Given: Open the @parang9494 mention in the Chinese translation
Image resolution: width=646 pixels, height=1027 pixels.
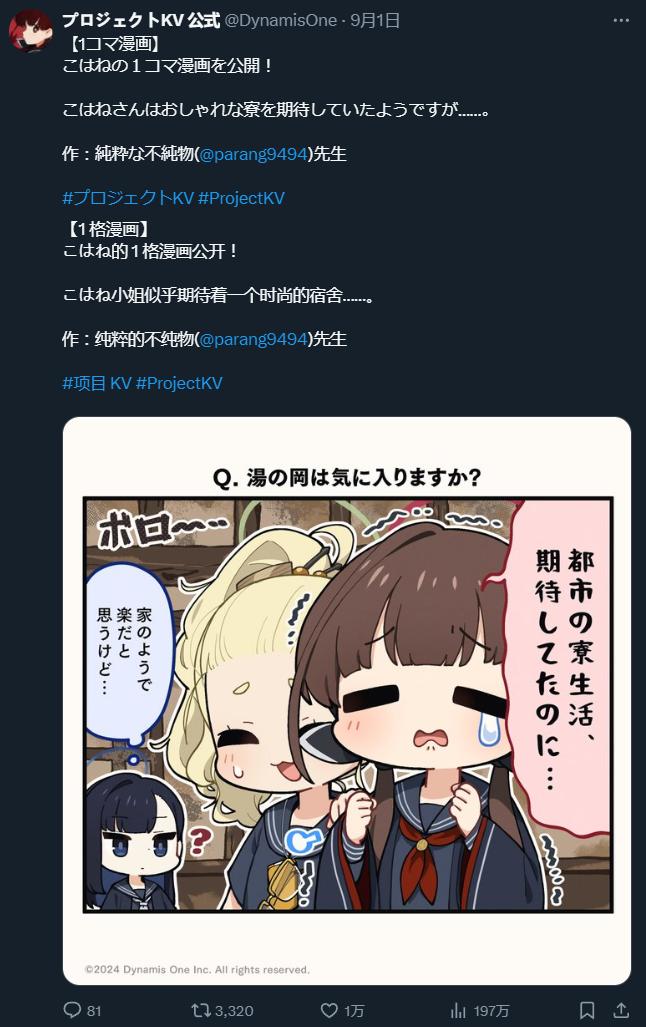Looking at the screenshot, I should (x=254, y=339).
